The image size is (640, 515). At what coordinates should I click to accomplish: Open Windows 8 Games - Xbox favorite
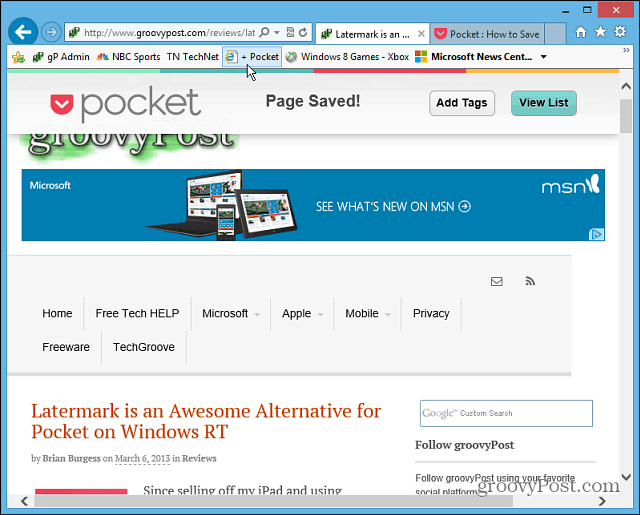tap(347, 57)
